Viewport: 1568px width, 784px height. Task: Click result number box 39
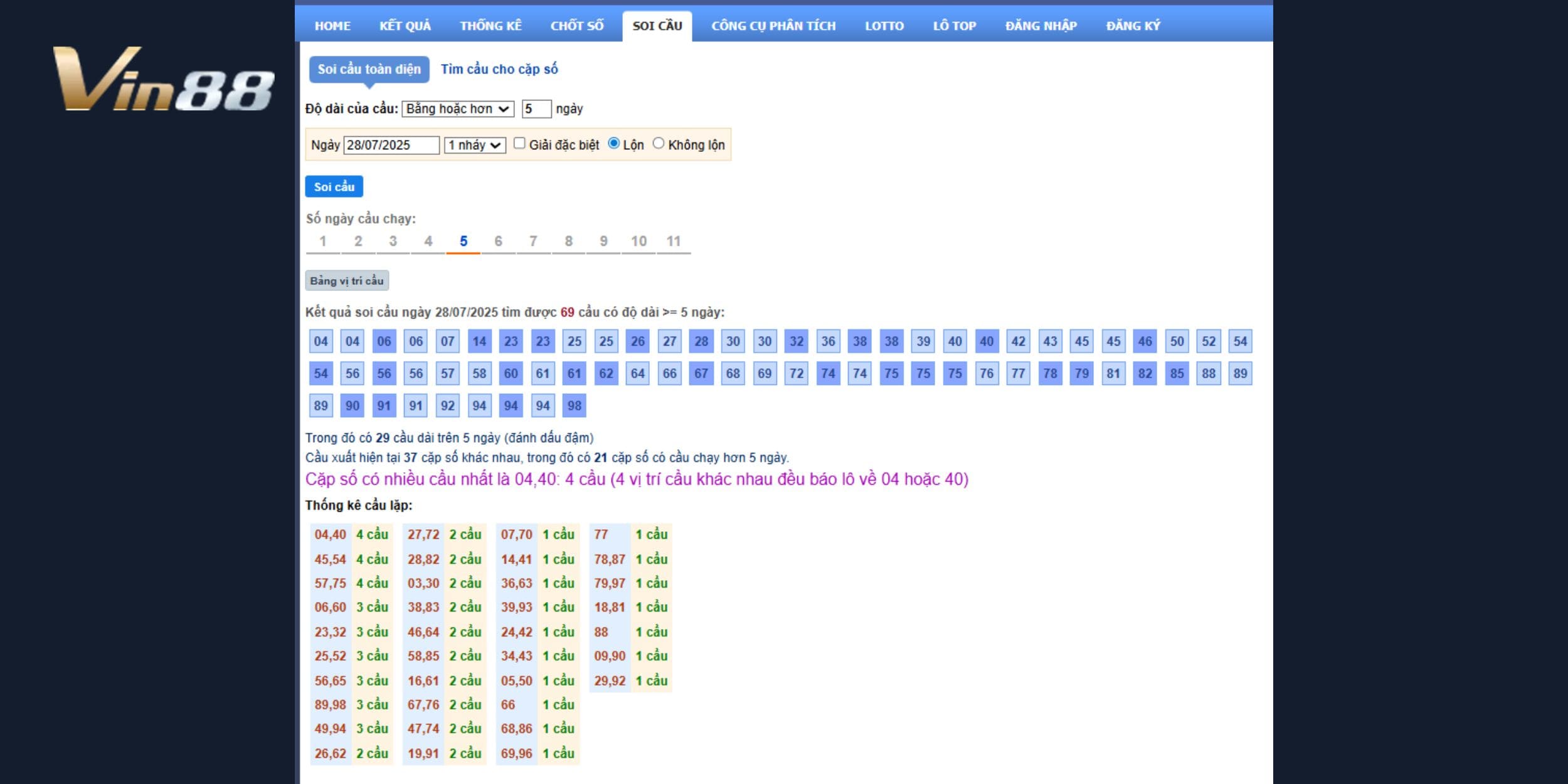[923, 341]
